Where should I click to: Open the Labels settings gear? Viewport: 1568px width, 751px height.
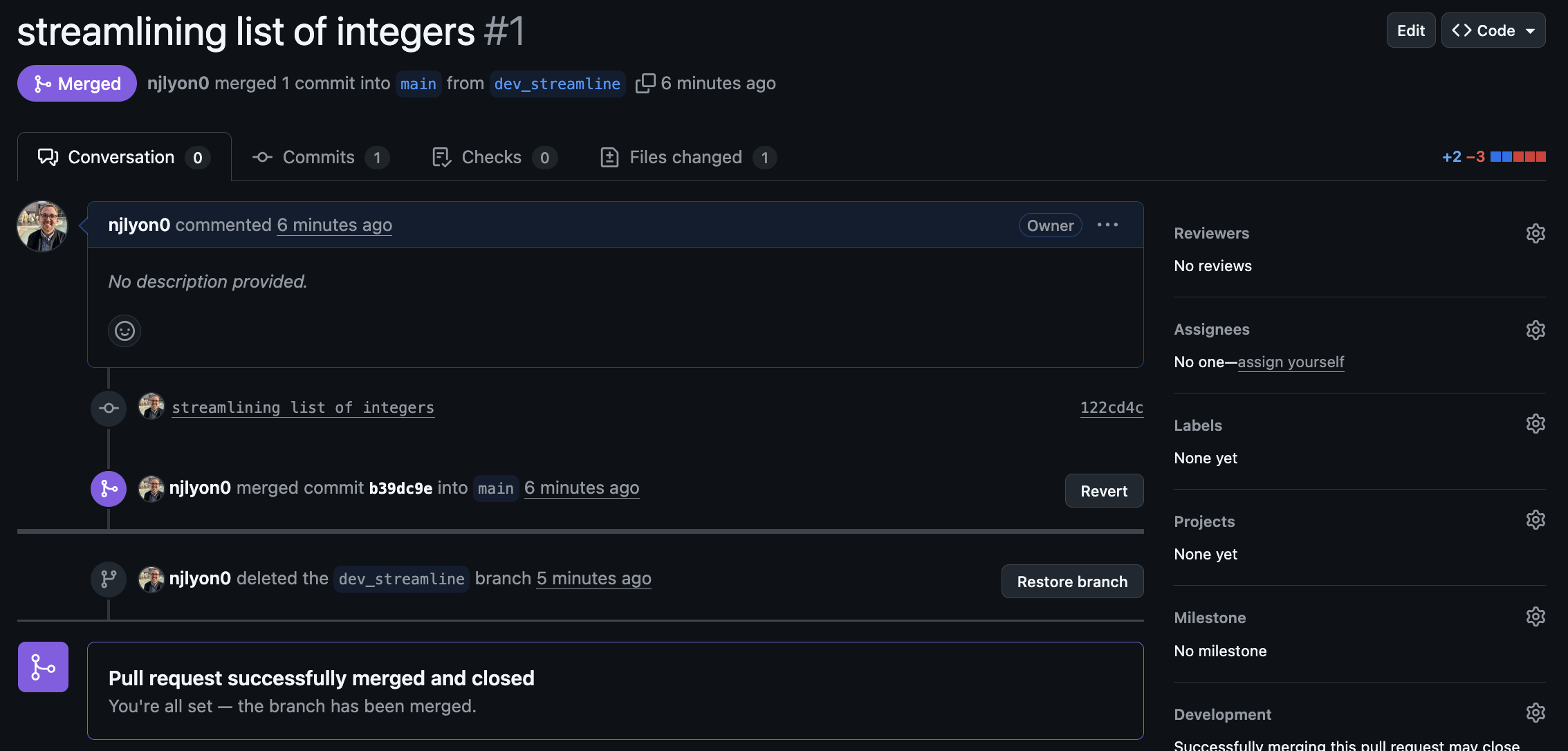pos(1535,423)
